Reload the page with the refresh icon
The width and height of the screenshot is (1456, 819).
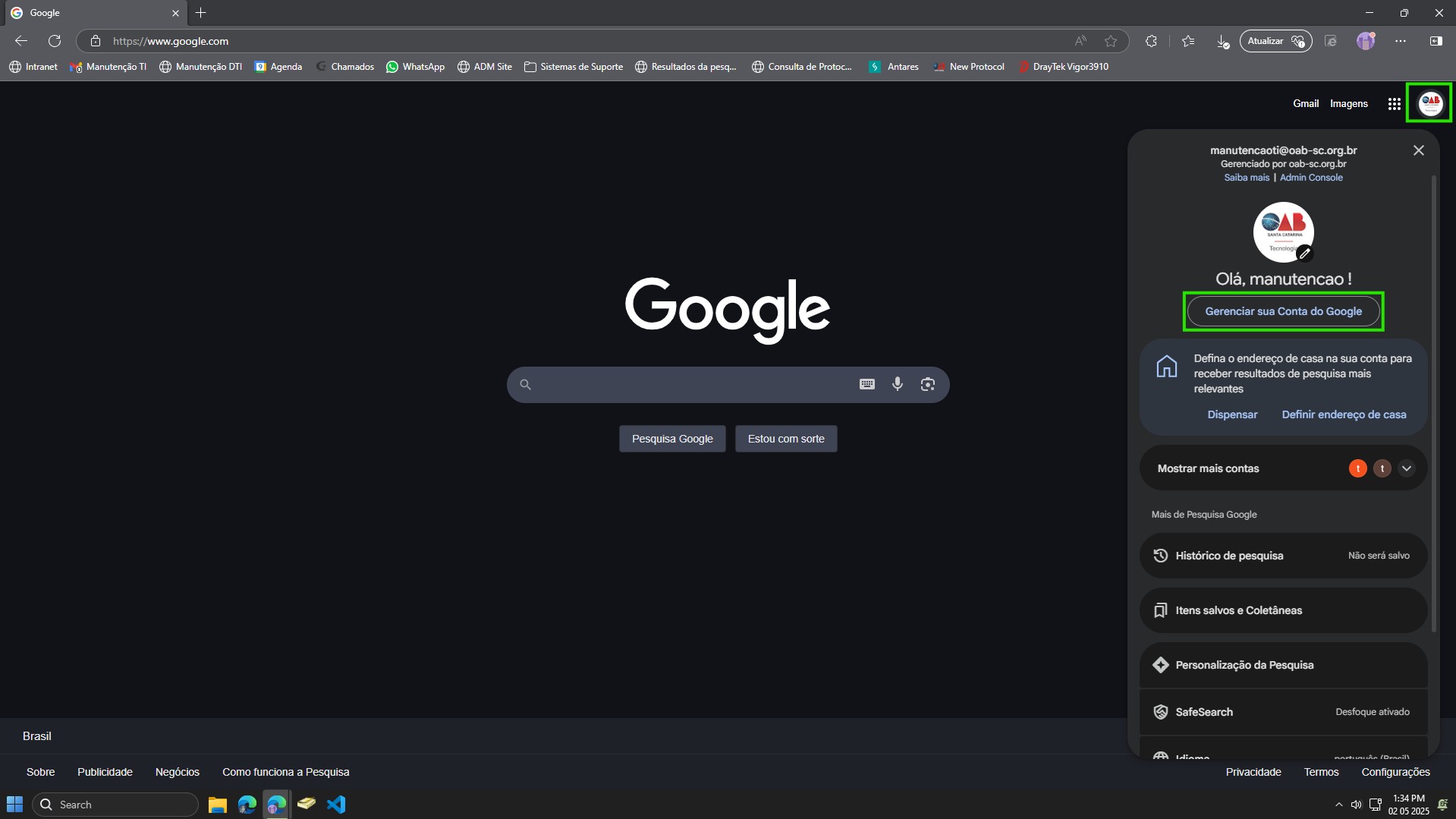pyautogui.click(x=55, y=41)
